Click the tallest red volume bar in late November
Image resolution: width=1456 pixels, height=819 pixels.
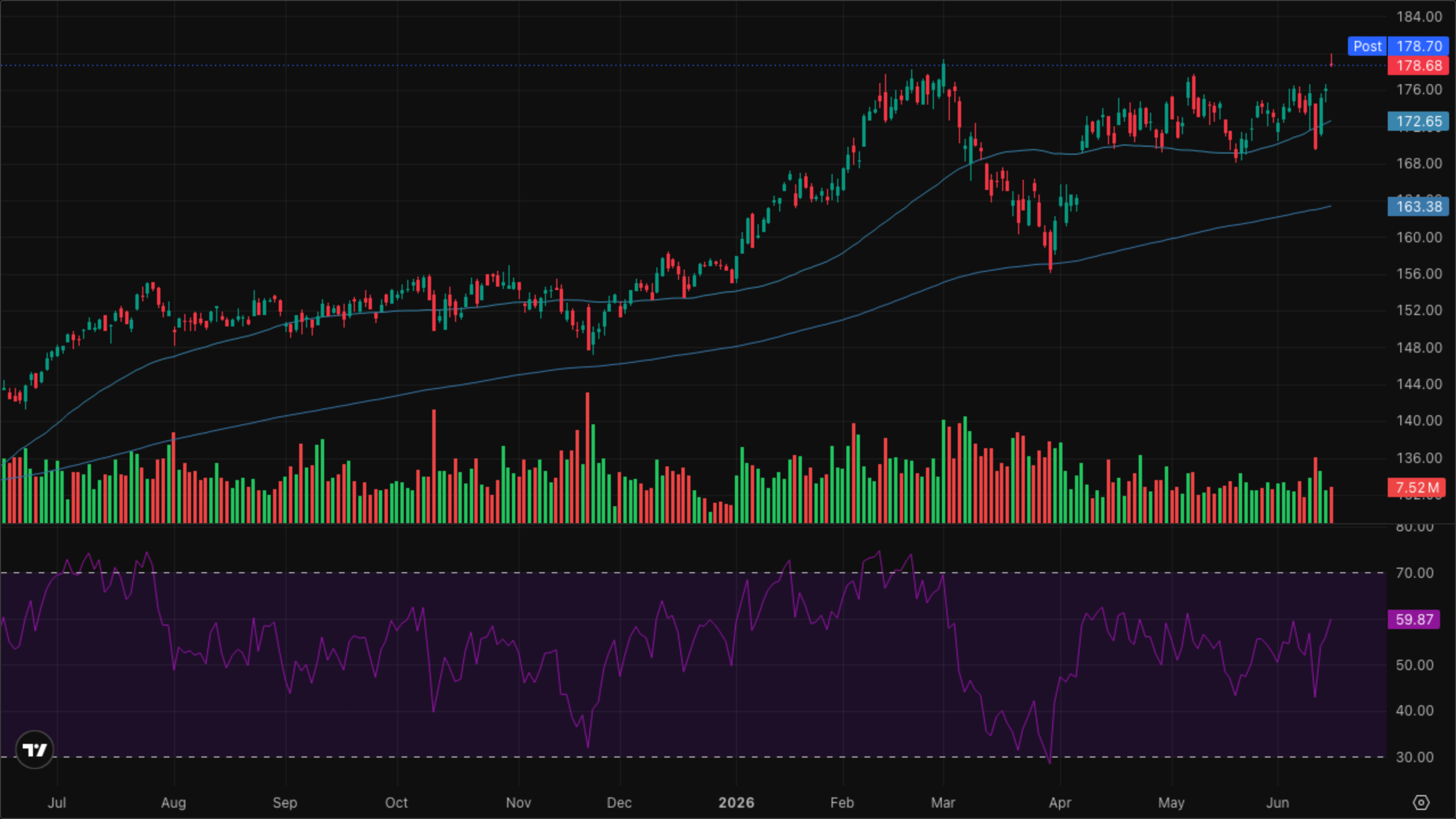click(588, 458)
